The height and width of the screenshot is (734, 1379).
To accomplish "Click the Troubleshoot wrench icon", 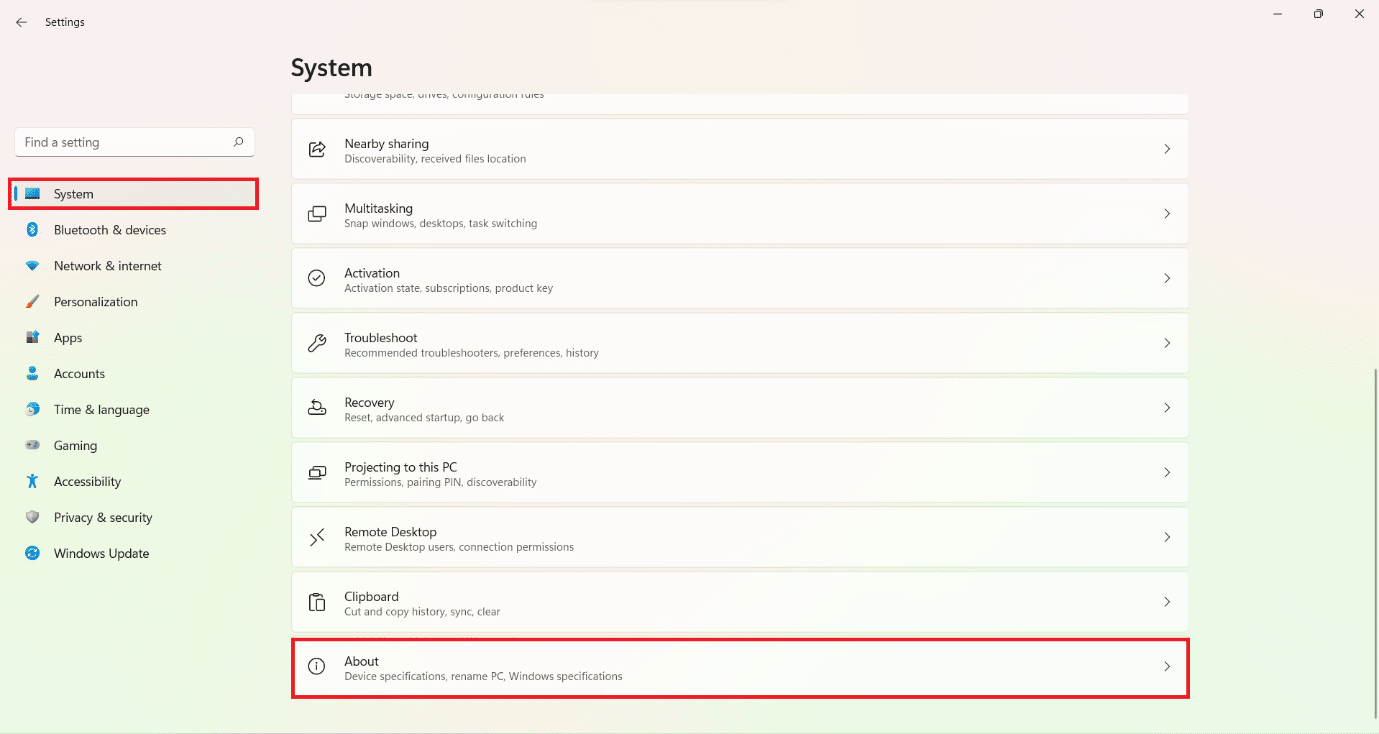I will [317, 343].
